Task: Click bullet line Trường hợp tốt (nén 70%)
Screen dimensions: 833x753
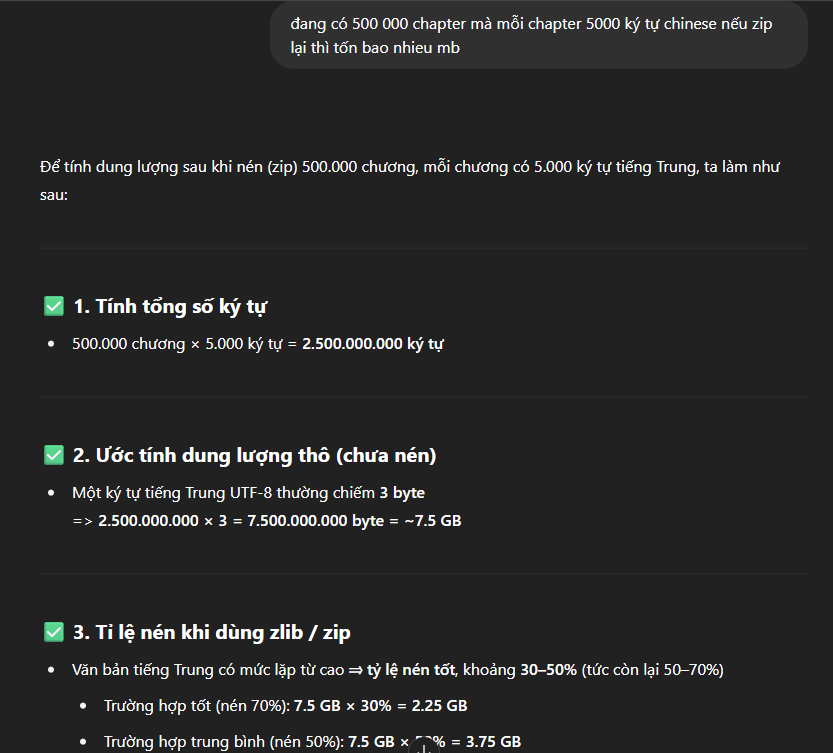Action: [x=285, y=706]
